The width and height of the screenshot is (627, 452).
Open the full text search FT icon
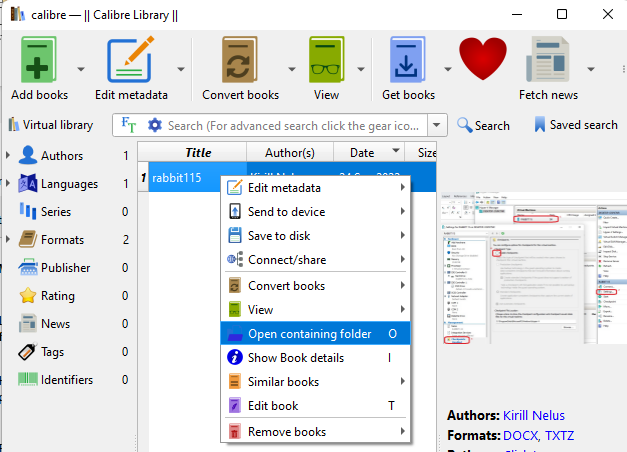(129, 125)
